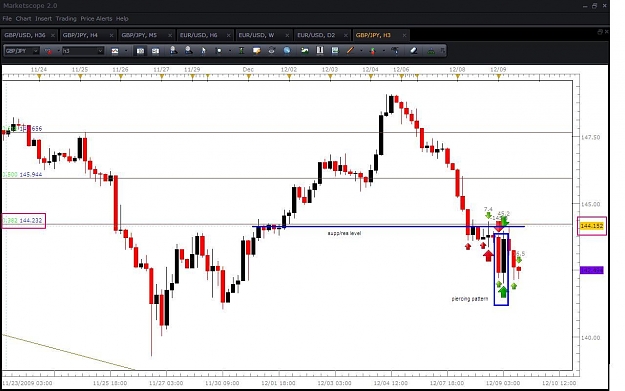Open the File menu

(7, 19)
